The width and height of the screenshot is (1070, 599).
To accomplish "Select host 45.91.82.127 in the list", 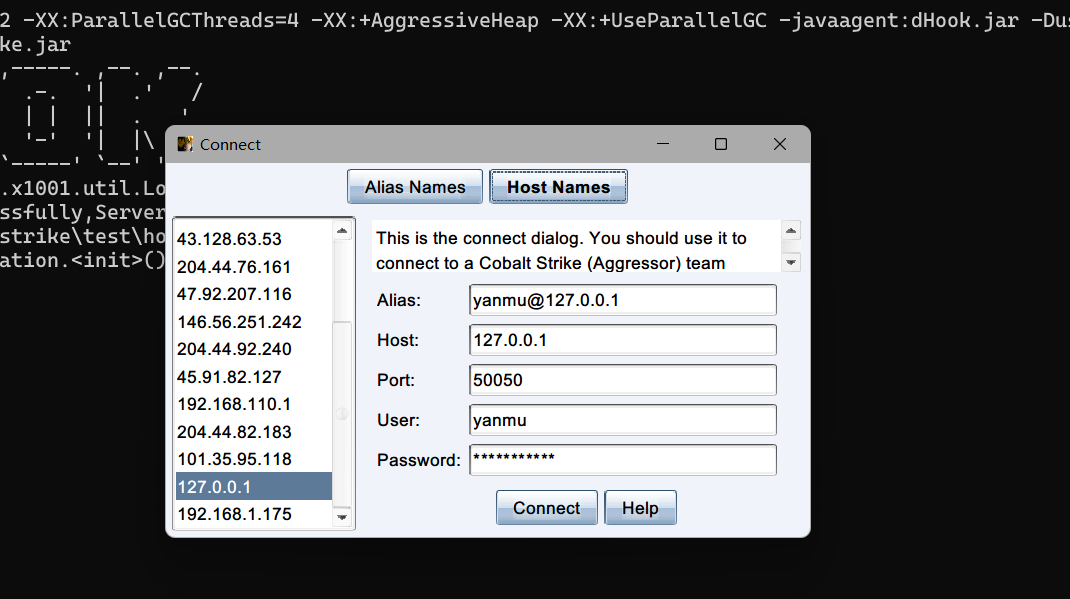I will tap(254, 377).
